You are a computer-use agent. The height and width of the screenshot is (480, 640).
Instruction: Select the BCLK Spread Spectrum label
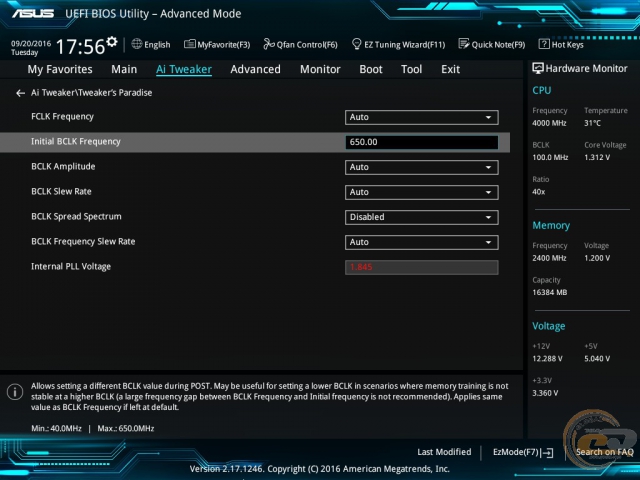coord(76,217)
